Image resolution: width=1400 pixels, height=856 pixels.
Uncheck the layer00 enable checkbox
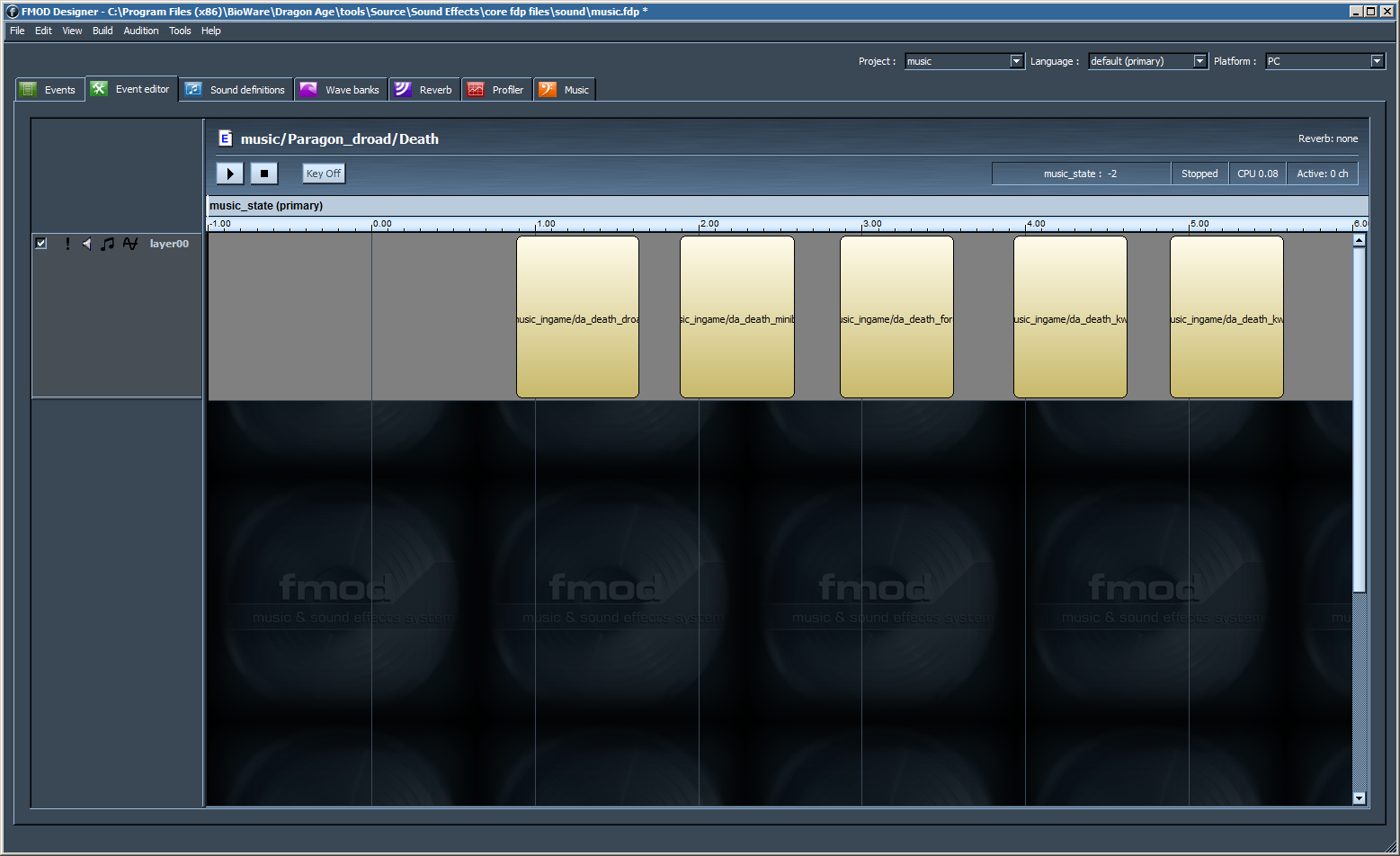(x=40, y=243)
